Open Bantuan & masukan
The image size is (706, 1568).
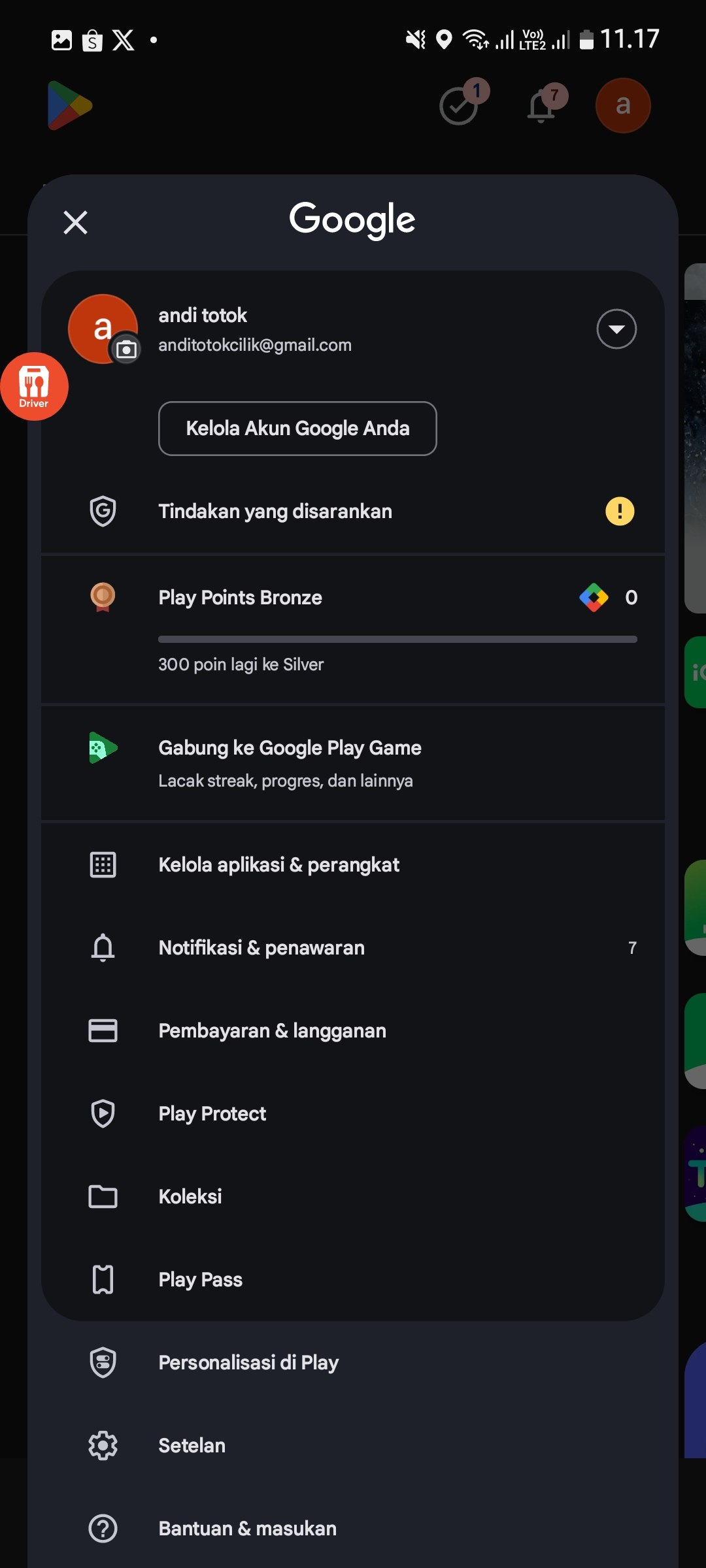(x=247, y=1528)
